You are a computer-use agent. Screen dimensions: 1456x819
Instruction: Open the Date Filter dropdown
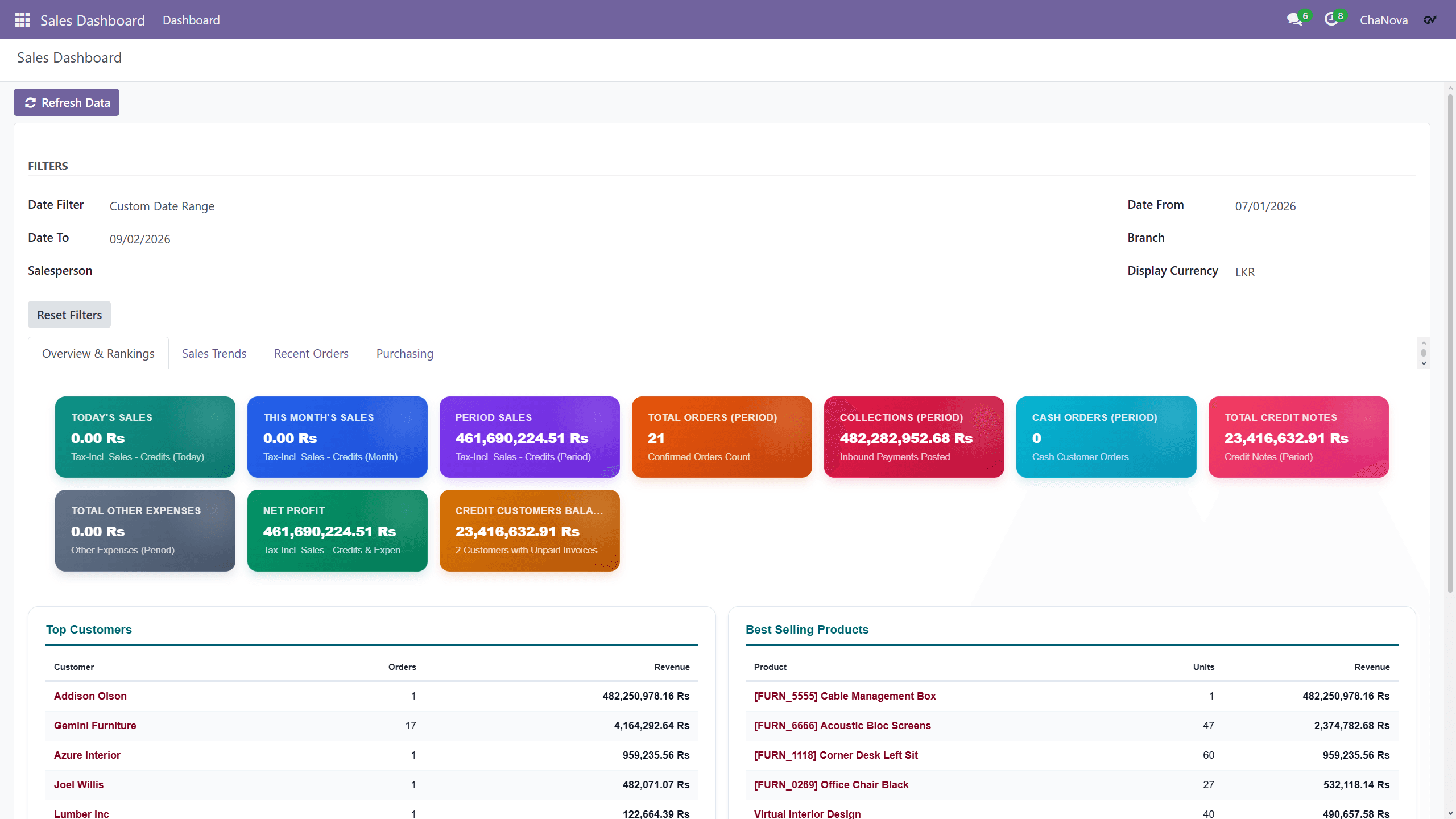pyautogui.click(x=162, y=206)
